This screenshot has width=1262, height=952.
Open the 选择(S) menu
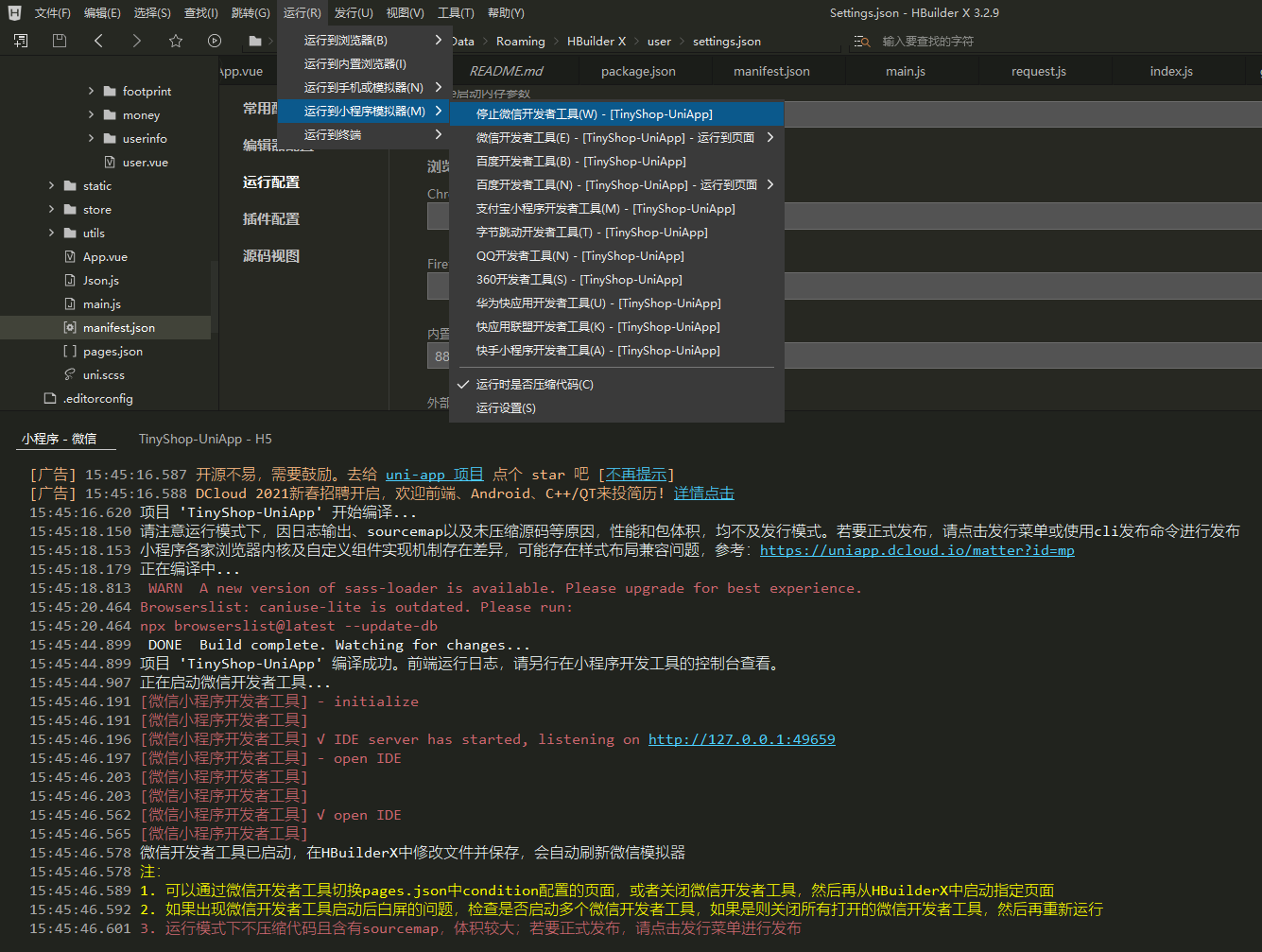152,13
